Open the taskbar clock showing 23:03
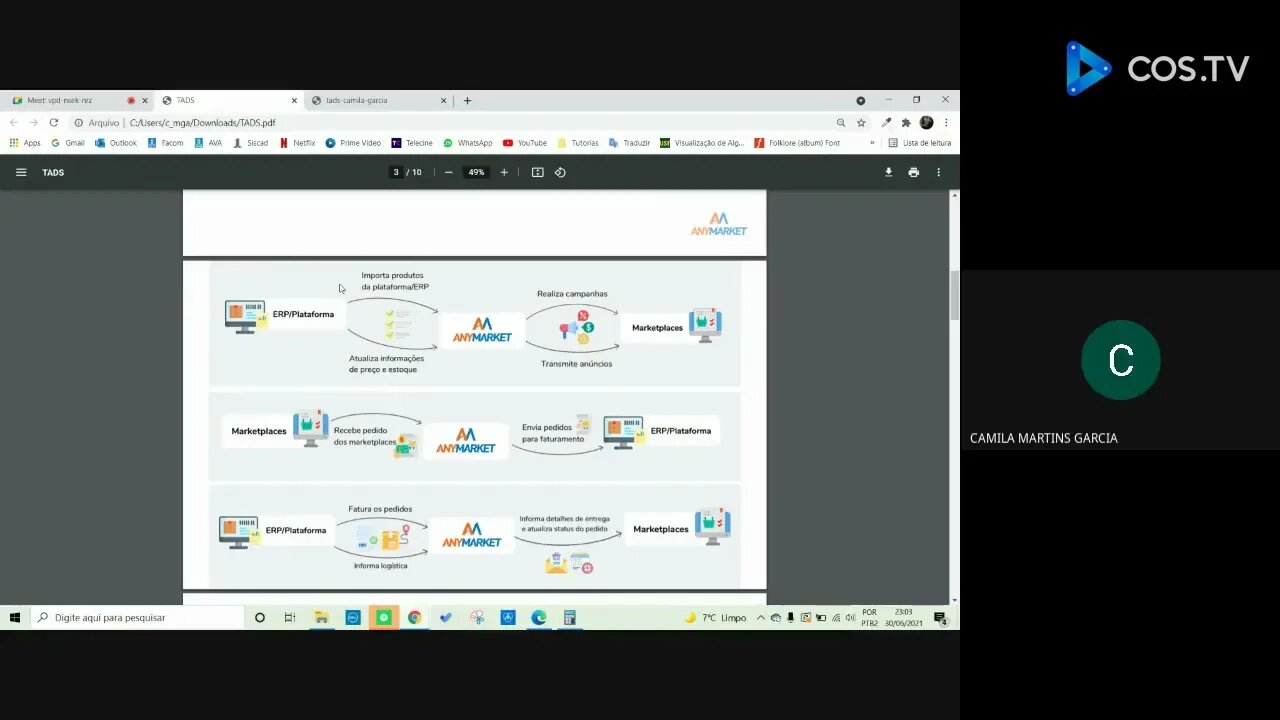The width and height of the screenshot is (1280, 720). [x=902, y=618]
